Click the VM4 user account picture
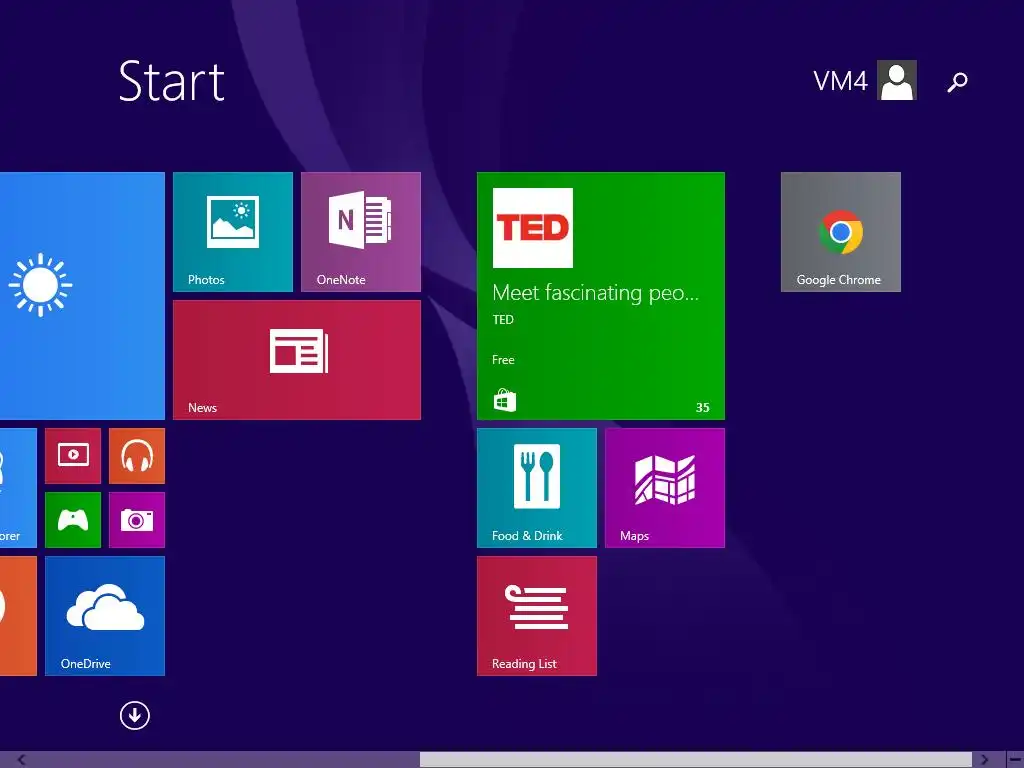The image size is (1024, 768). coord(897,80)
